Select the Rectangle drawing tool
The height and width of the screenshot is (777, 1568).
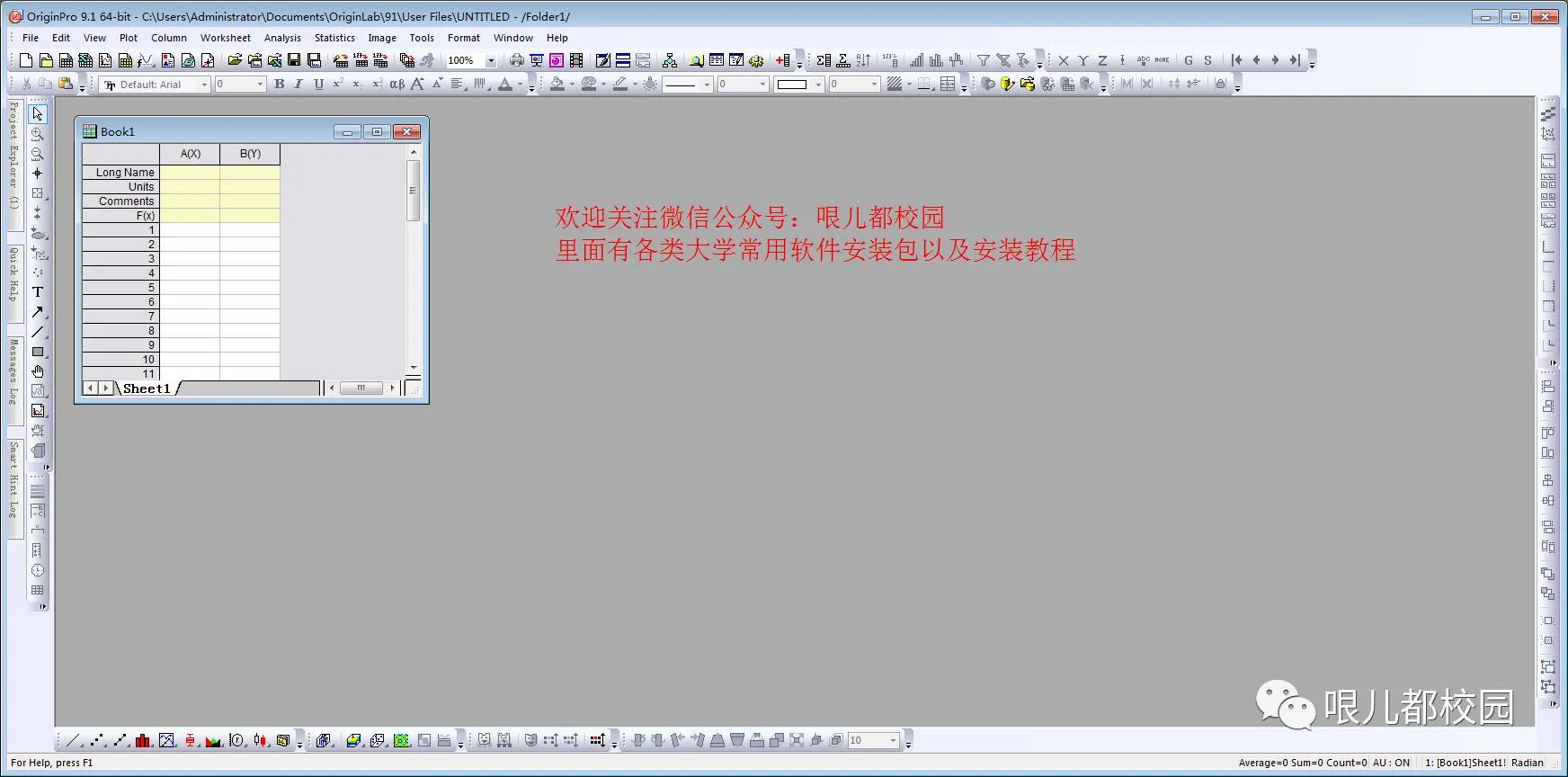[38, 352]
